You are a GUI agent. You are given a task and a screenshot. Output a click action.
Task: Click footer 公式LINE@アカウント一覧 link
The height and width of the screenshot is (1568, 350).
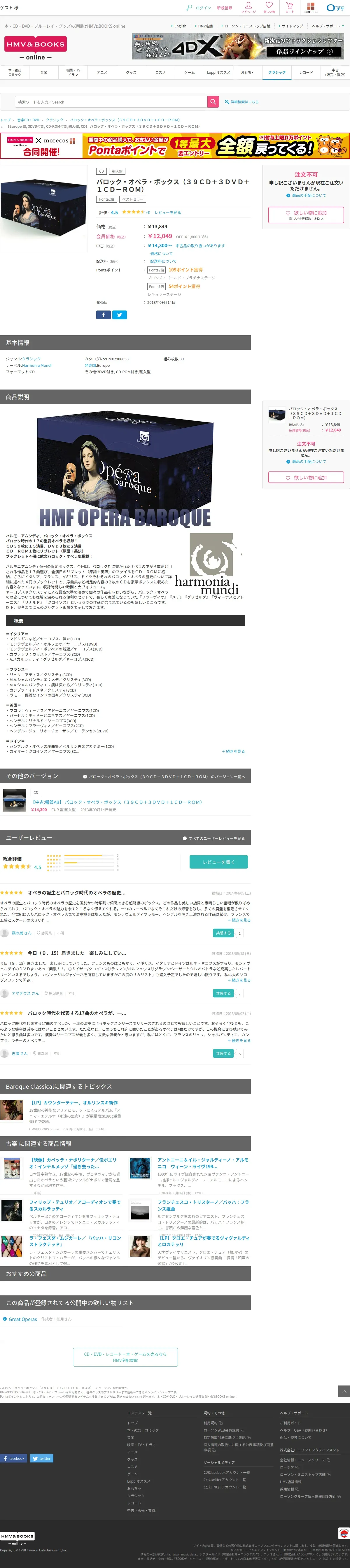click(x=225, y=1487)
